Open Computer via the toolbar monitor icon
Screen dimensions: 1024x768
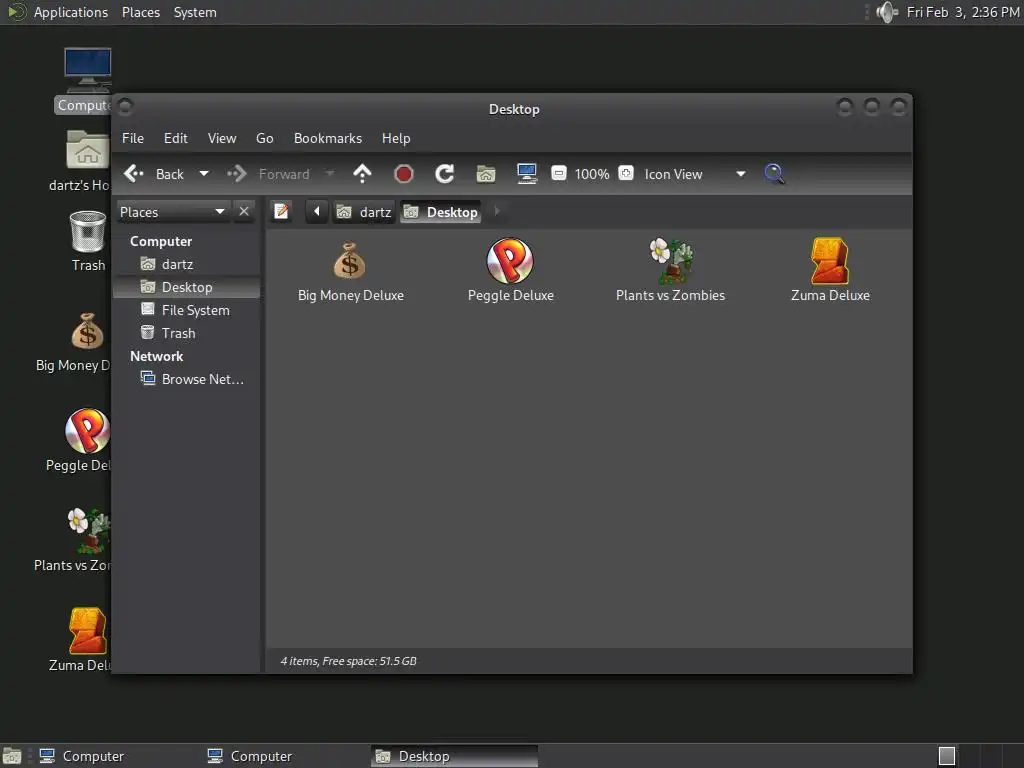coord(527,174)
